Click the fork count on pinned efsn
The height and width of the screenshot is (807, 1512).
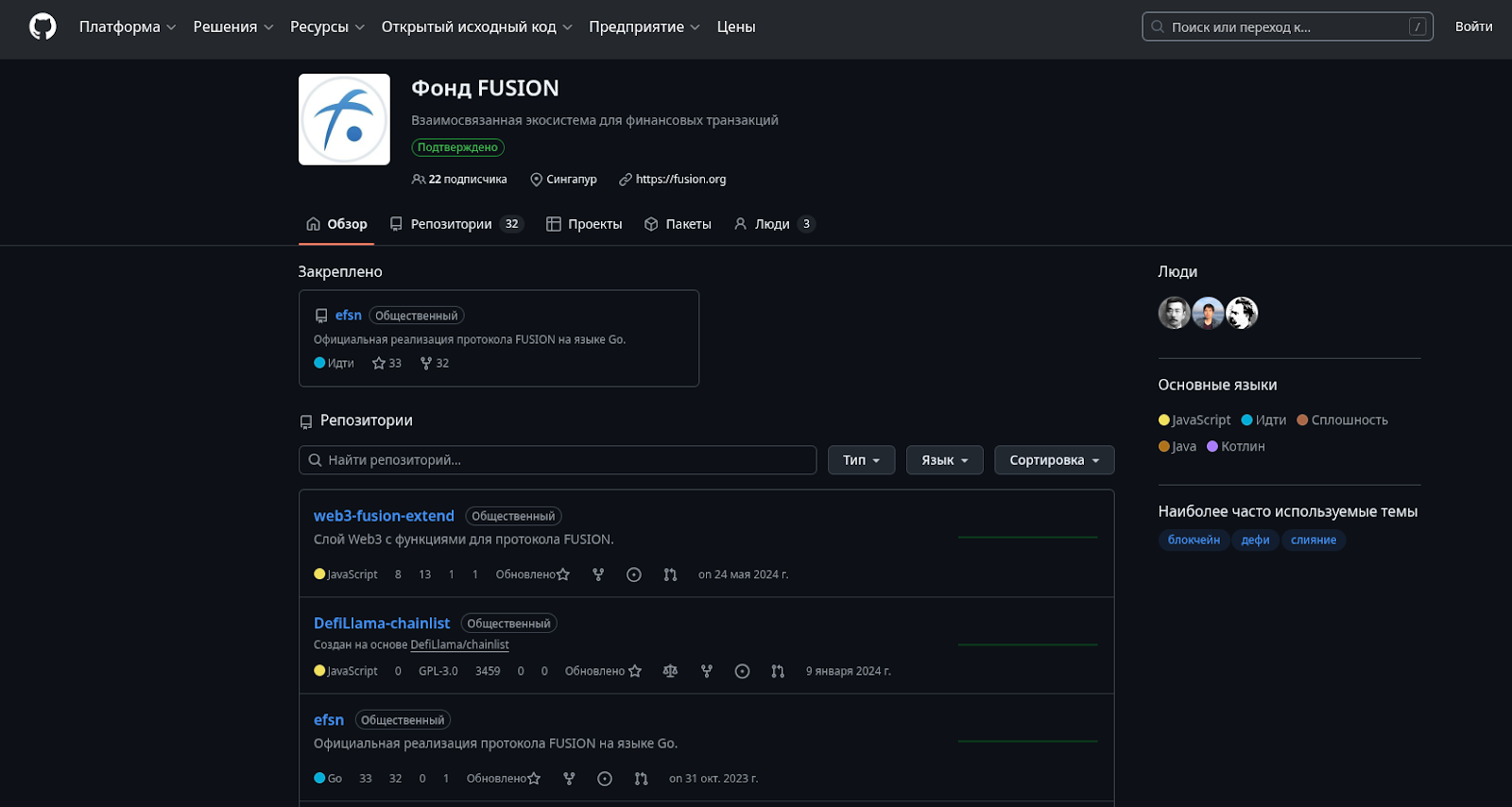click(x=435, y=363)
